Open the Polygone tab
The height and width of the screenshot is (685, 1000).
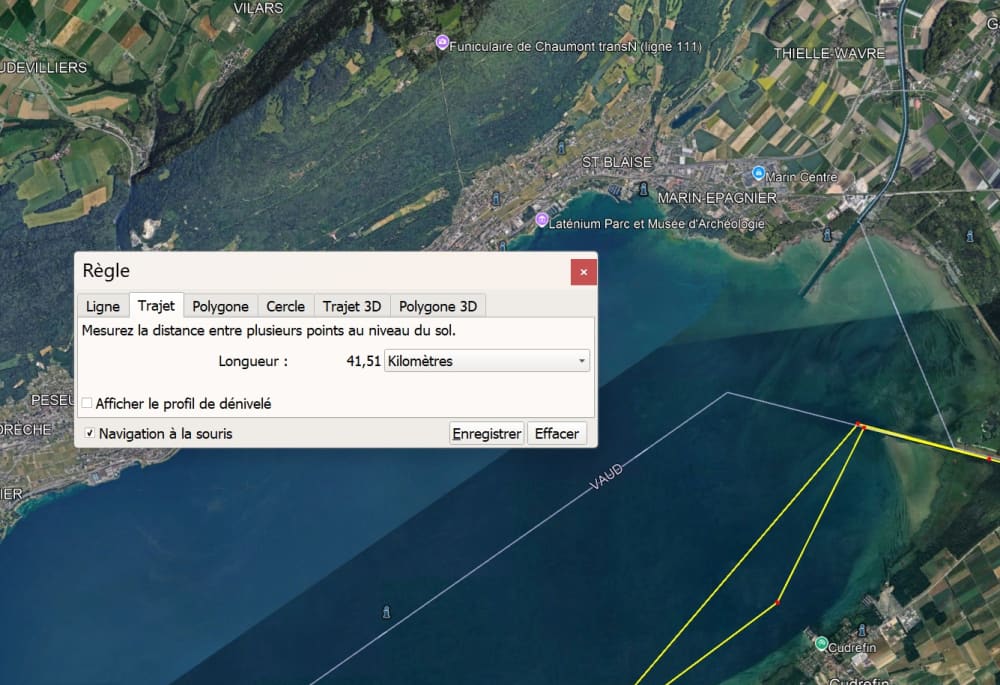tap(221, 306)
